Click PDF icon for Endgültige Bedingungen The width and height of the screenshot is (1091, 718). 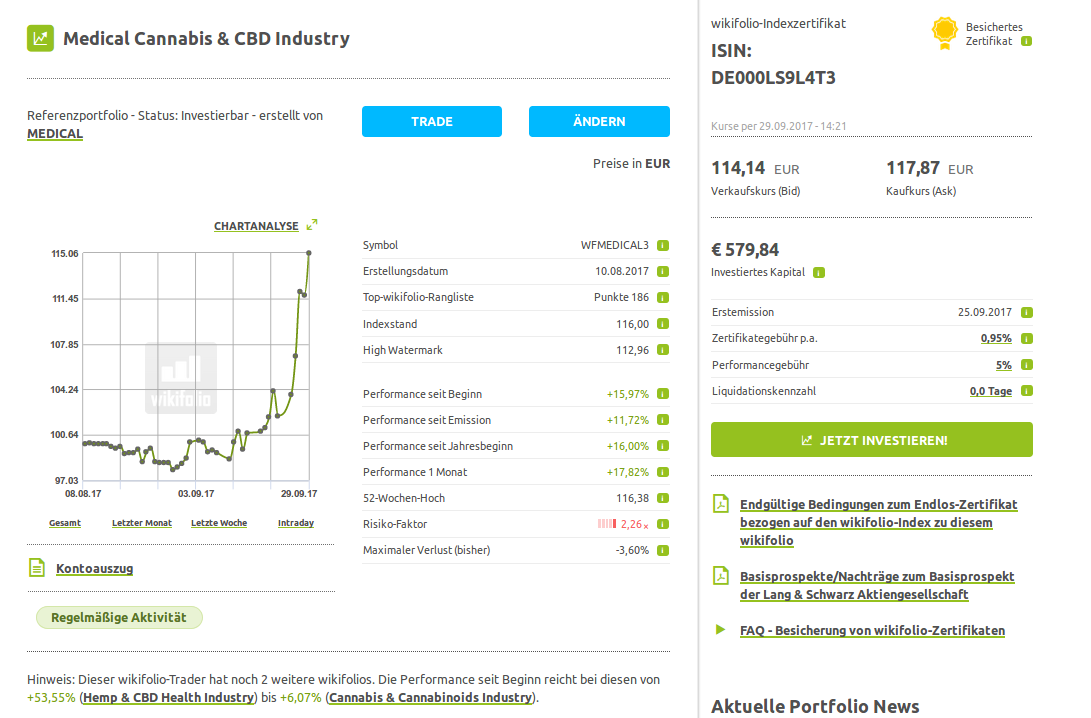720,504
